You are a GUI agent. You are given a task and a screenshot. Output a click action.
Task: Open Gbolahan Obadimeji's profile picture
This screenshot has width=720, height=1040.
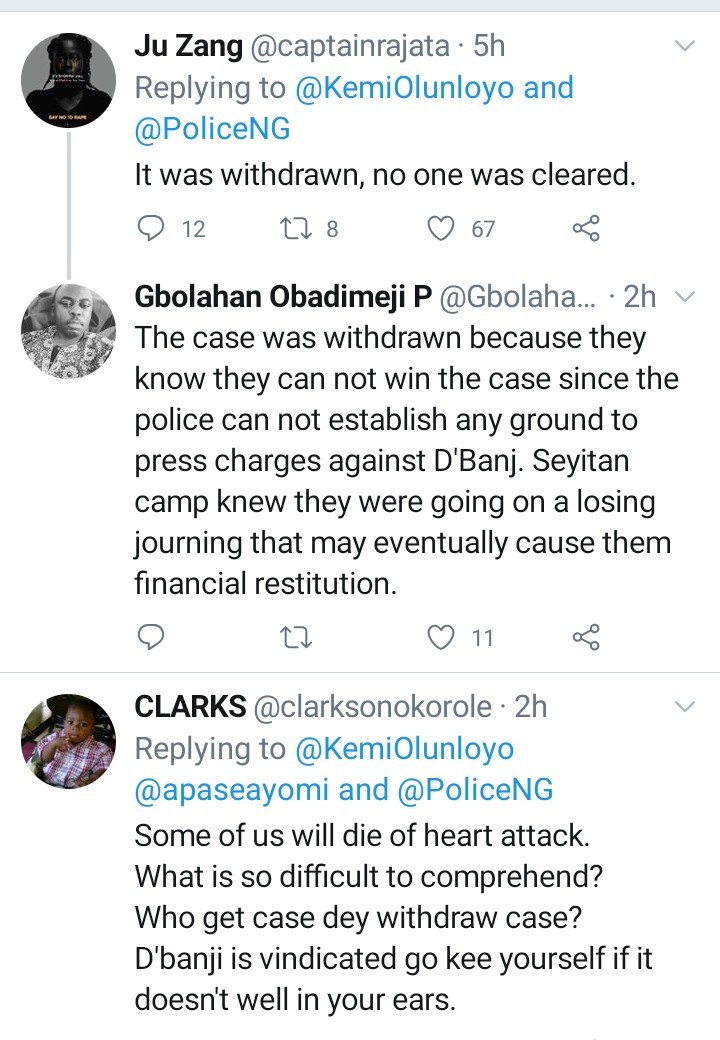pyautogui.click(x=67, y=331)
